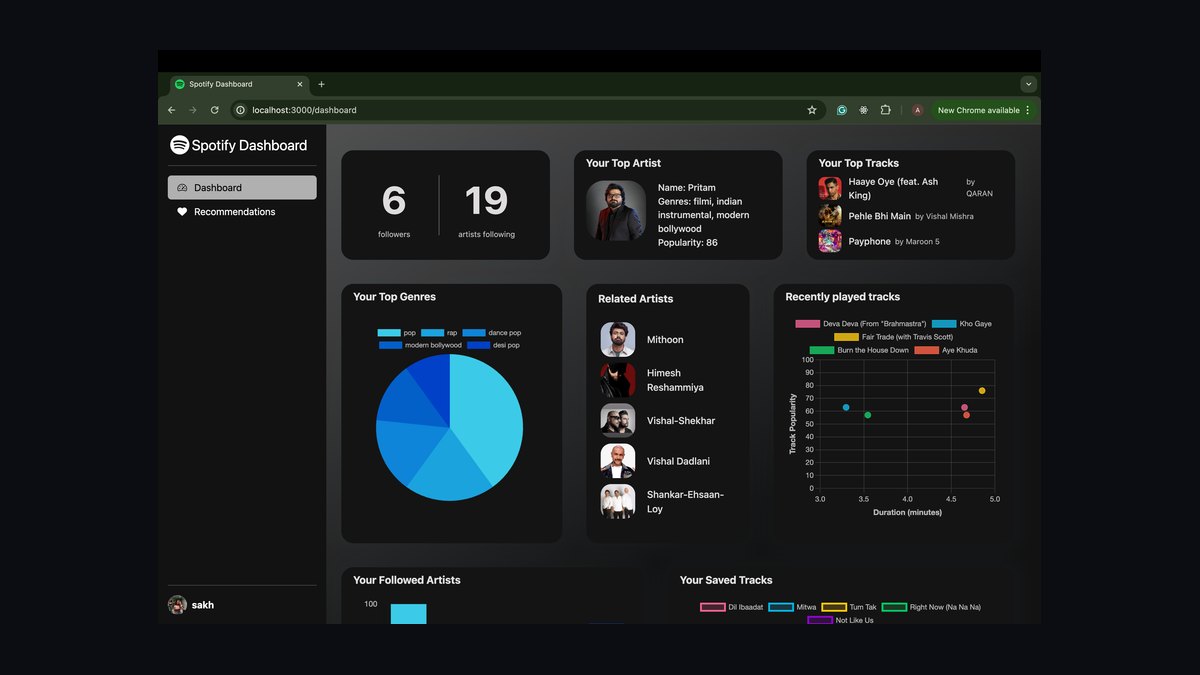Open Recommendations in the sidebar
The height and width of the screenshot is (675, 1200).
click(242, 212)
